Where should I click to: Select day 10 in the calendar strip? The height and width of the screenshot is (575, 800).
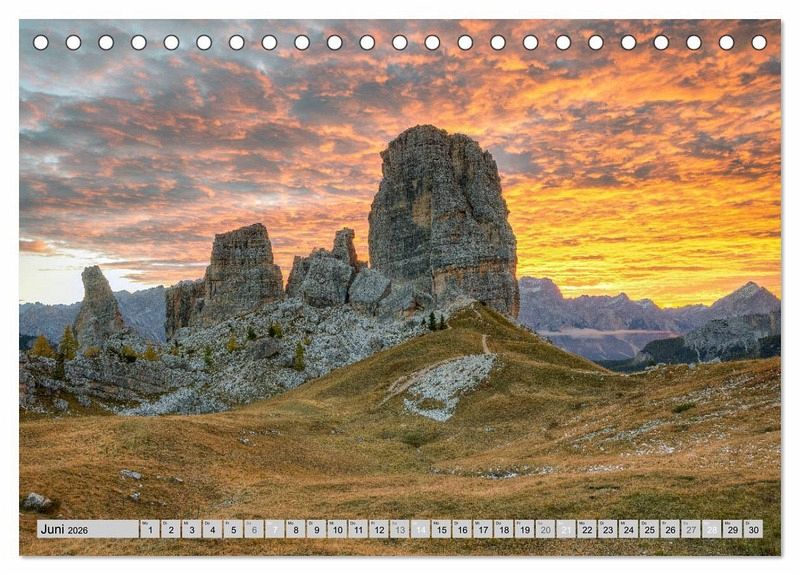click(337, 529)
